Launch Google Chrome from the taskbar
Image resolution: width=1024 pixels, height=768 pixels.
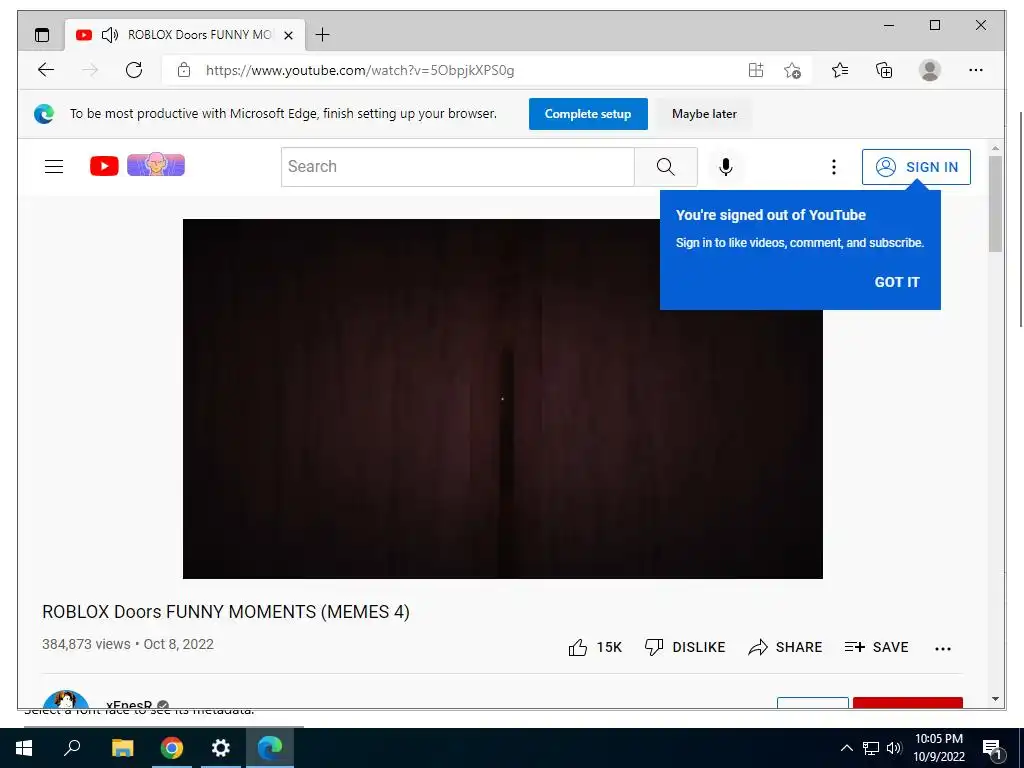tap(172, 748)
